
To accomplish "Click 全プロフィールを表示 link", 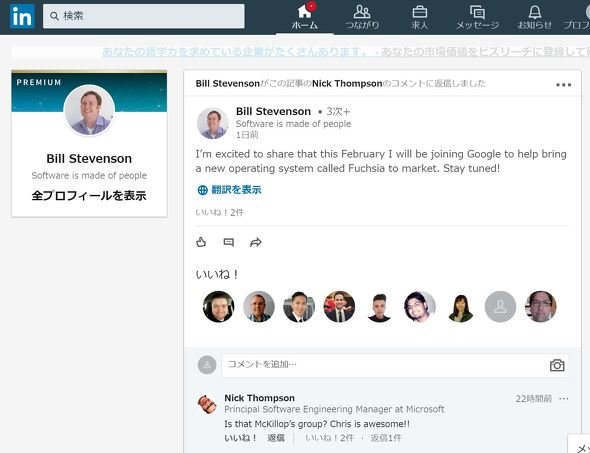I will (x=89, y=195).
